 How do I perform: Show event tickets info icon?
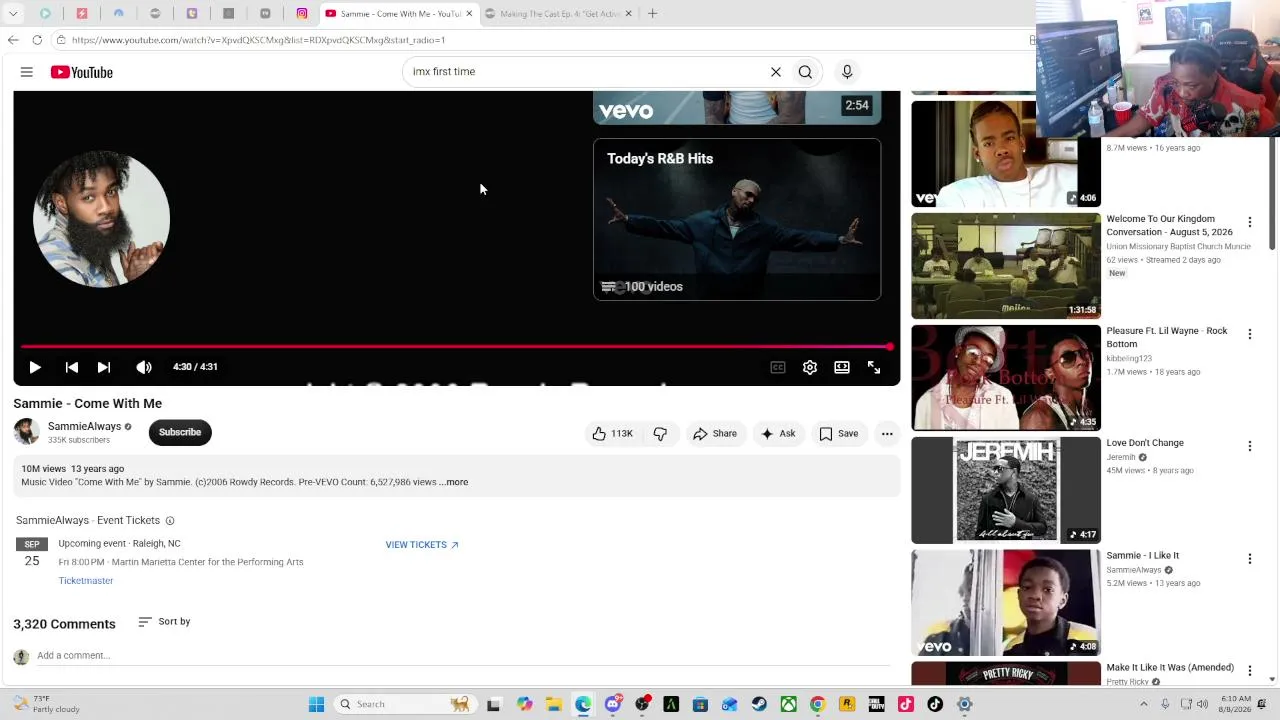tap(170, 521)
